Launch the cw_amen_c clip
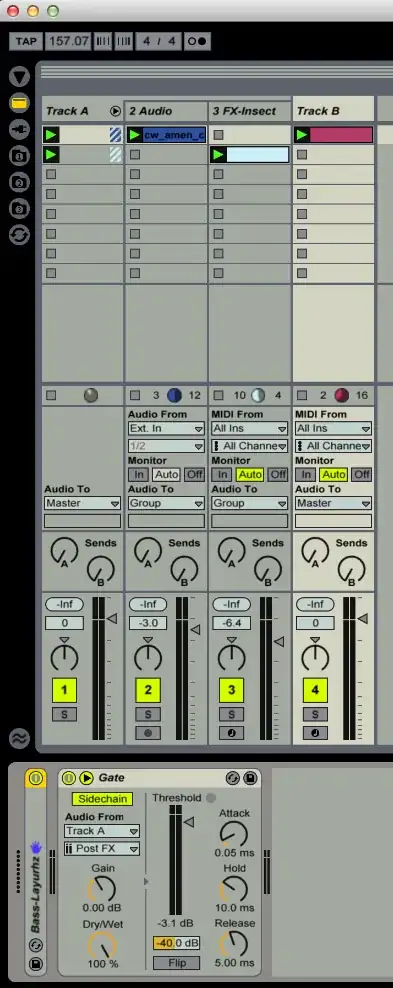Image resolution: width=393 pixels, height=988 pixels. (135, 135)
